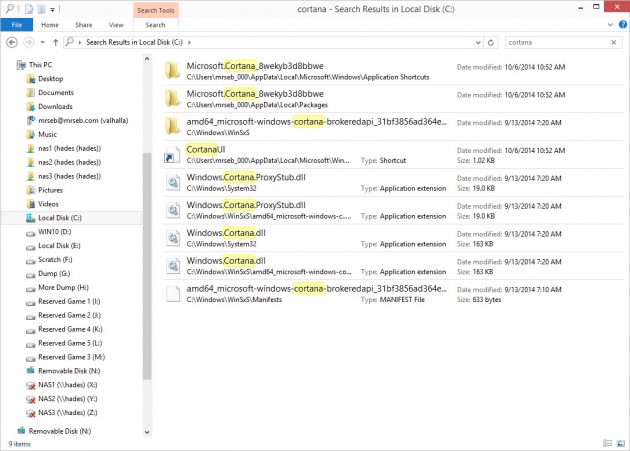This screenshot has width=630, height=451.
Task: Select WIN10 (D:) drive
Action: (54, 232)
